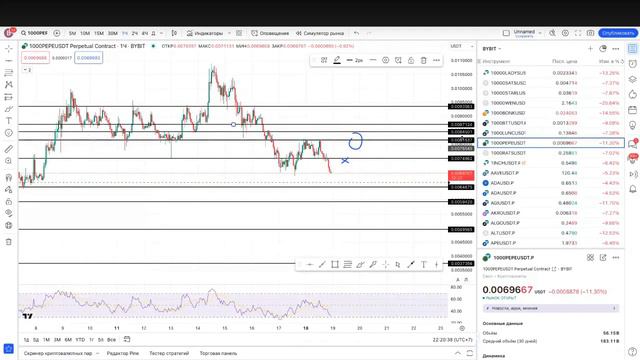Select the YTD date range at chart bottom
This screenshot has height=360, width=640.
(80, 340)
